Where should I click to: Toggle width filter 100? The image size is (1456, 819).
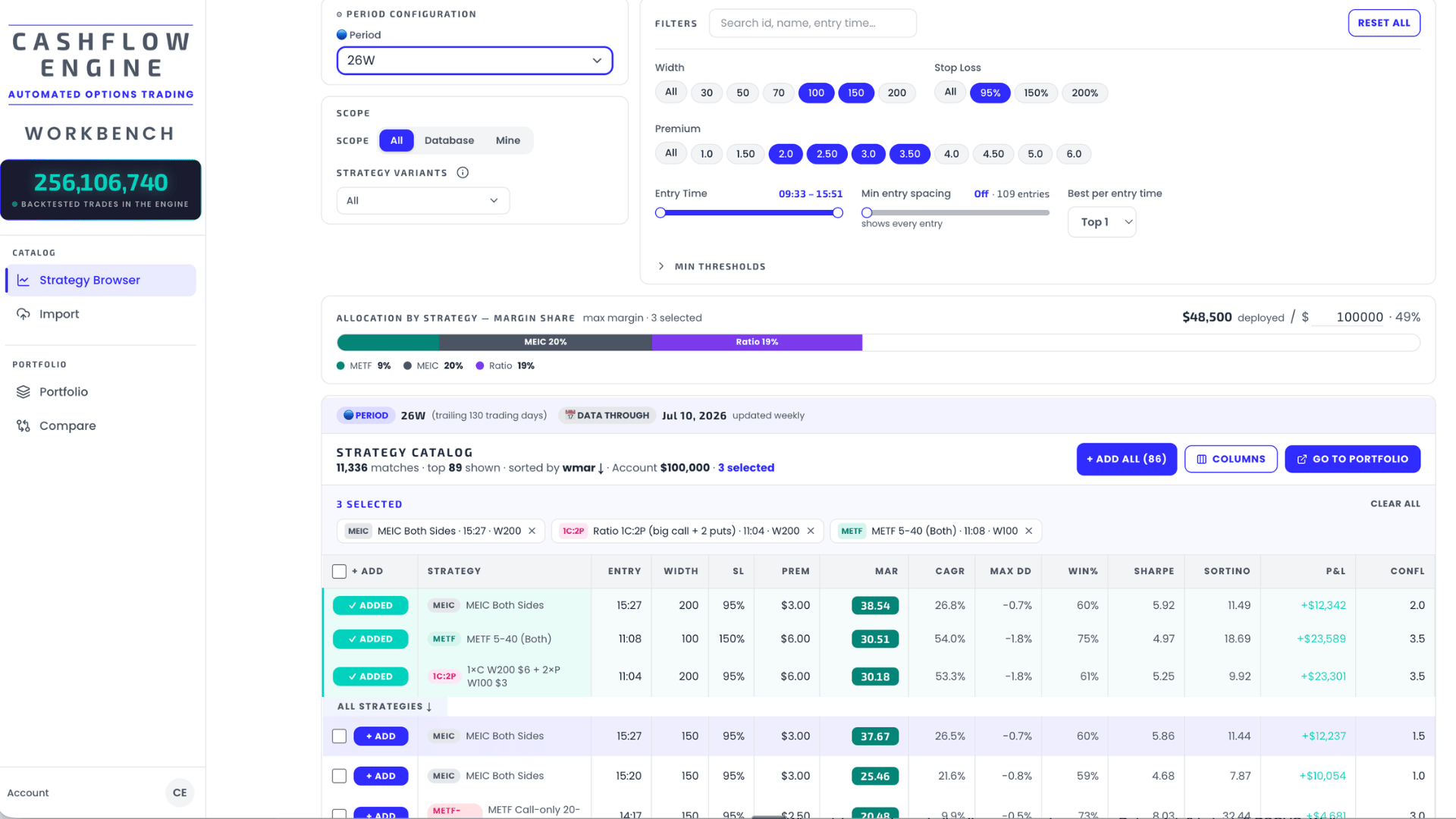point(816,93)
